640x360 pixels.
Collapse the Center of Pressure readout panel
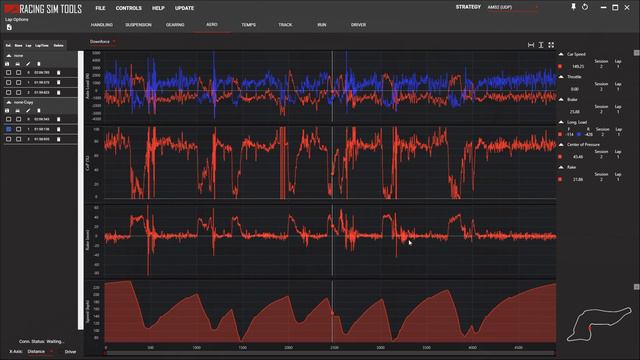tap(561, 144)
